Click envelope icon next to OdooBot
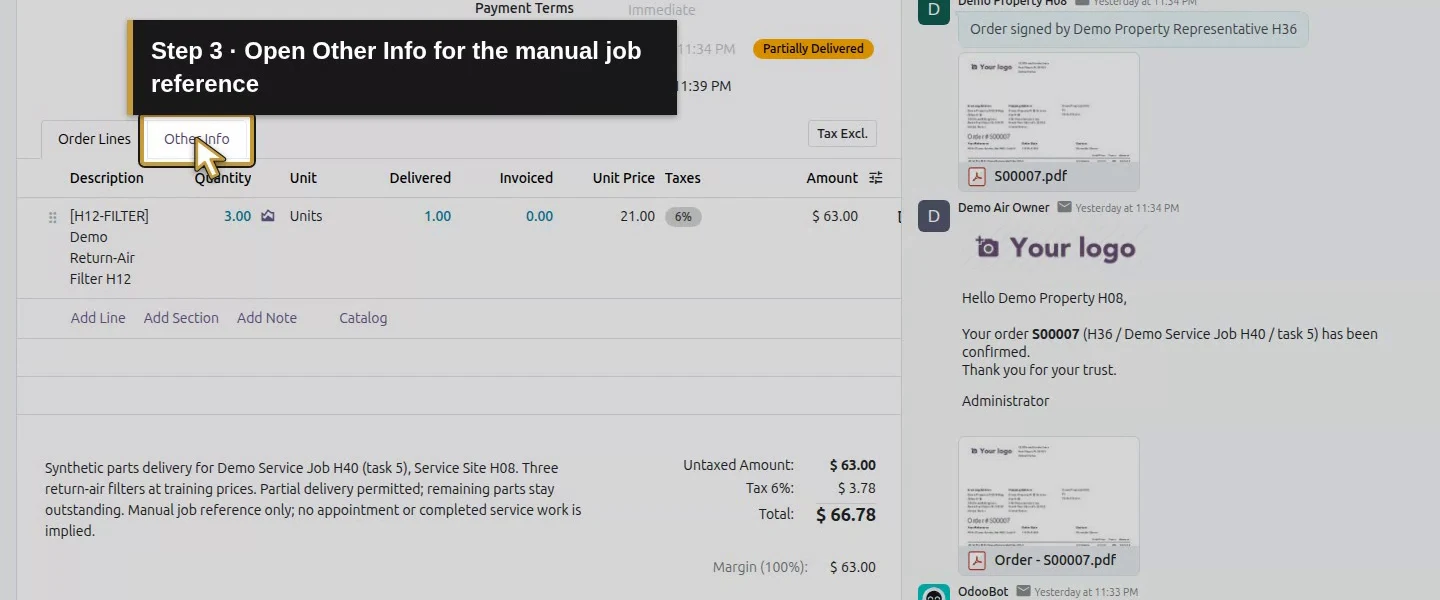The width and height of the screenshot is (1440, 600). tap(1023, 592)
